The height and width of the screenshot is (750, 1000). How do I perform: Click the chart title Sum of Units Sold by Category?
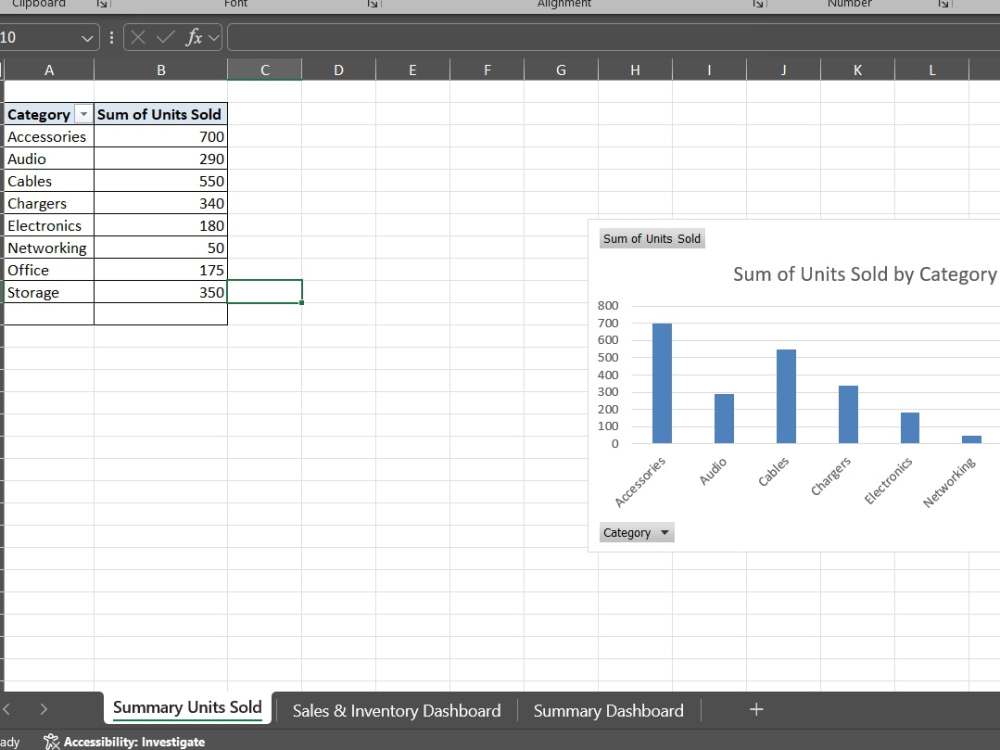click(864, 274)
